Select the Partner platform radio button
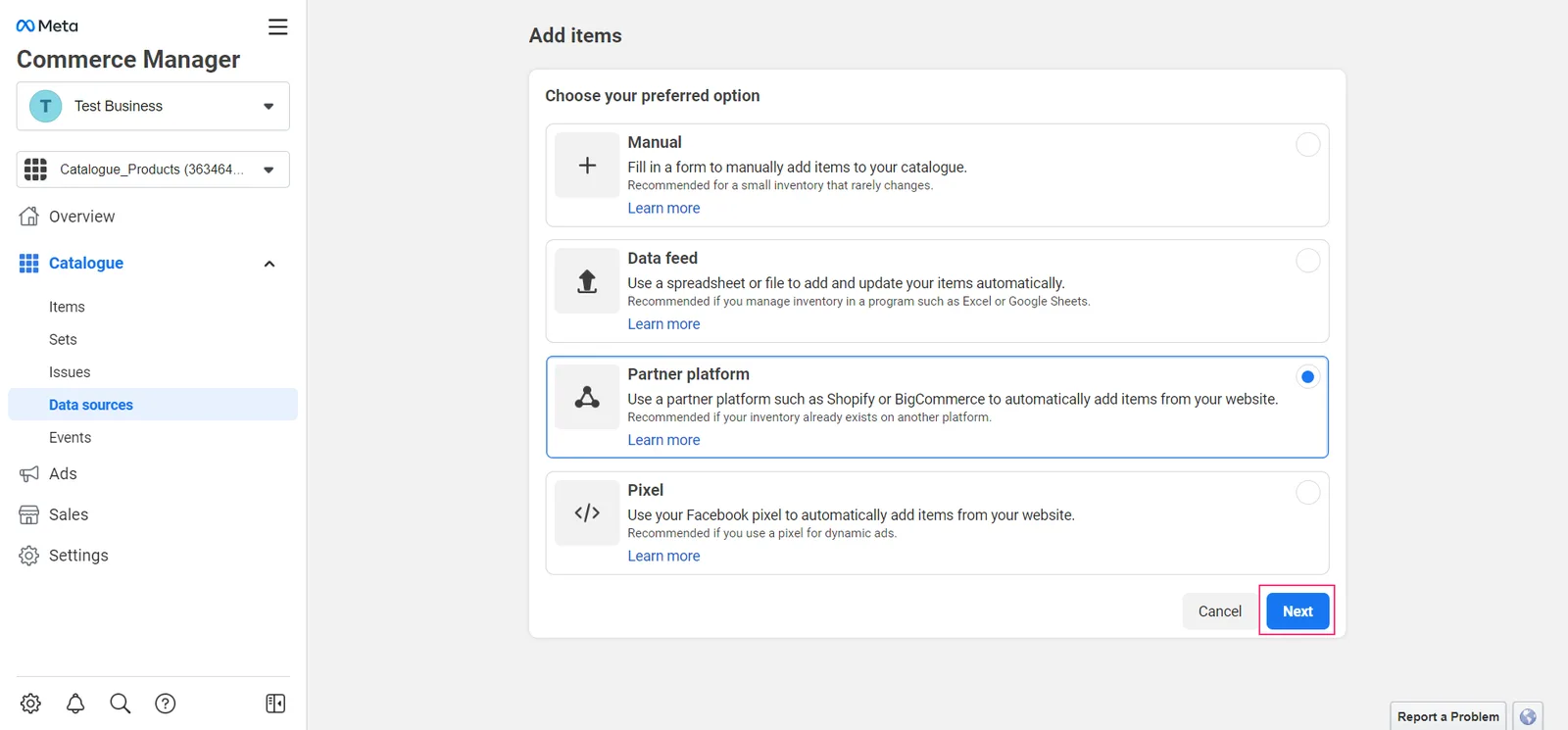1568x730 pixels. 1307,377
